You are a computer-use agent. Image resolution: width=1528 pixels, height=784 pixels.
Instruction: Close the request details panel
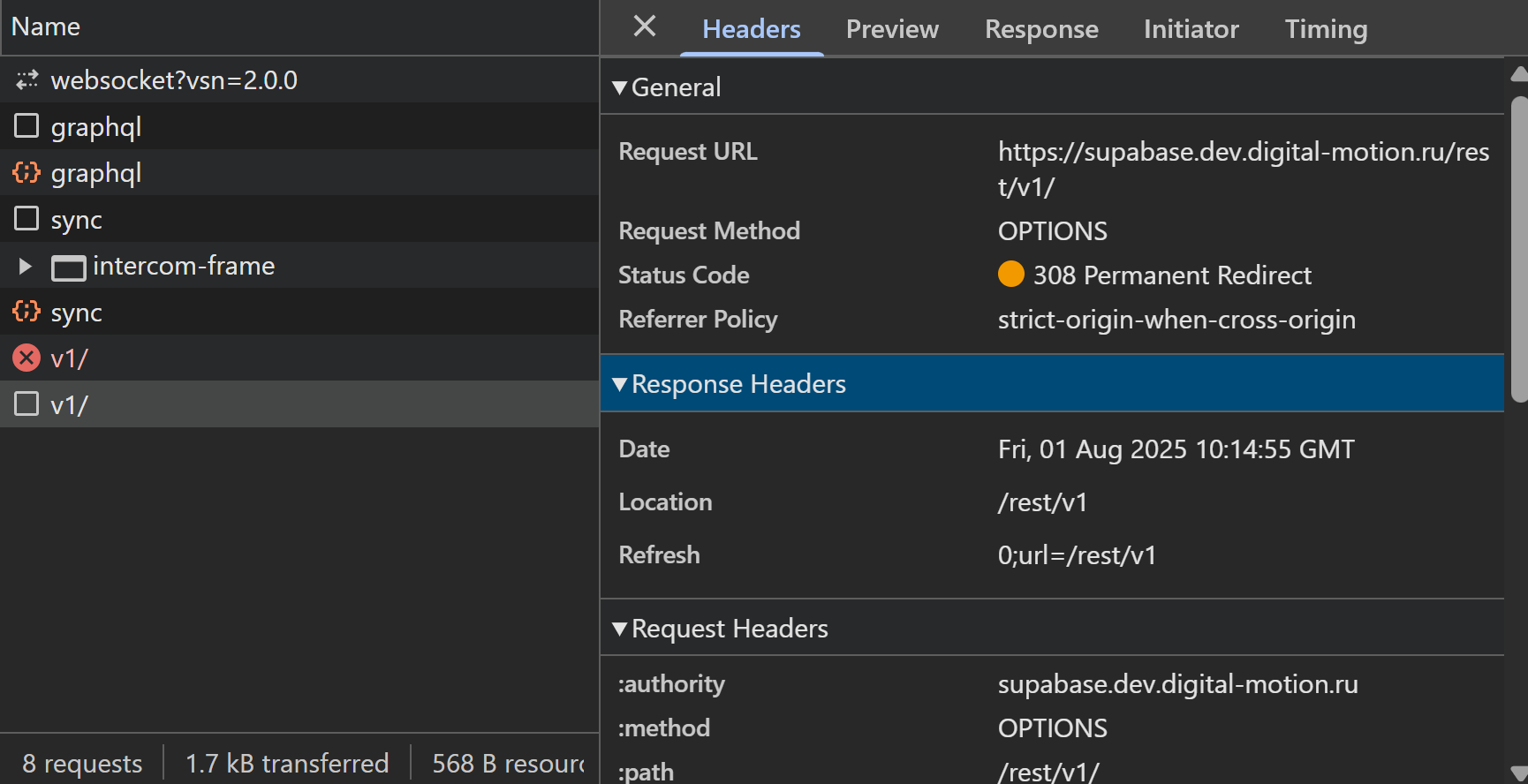[645, 26]
